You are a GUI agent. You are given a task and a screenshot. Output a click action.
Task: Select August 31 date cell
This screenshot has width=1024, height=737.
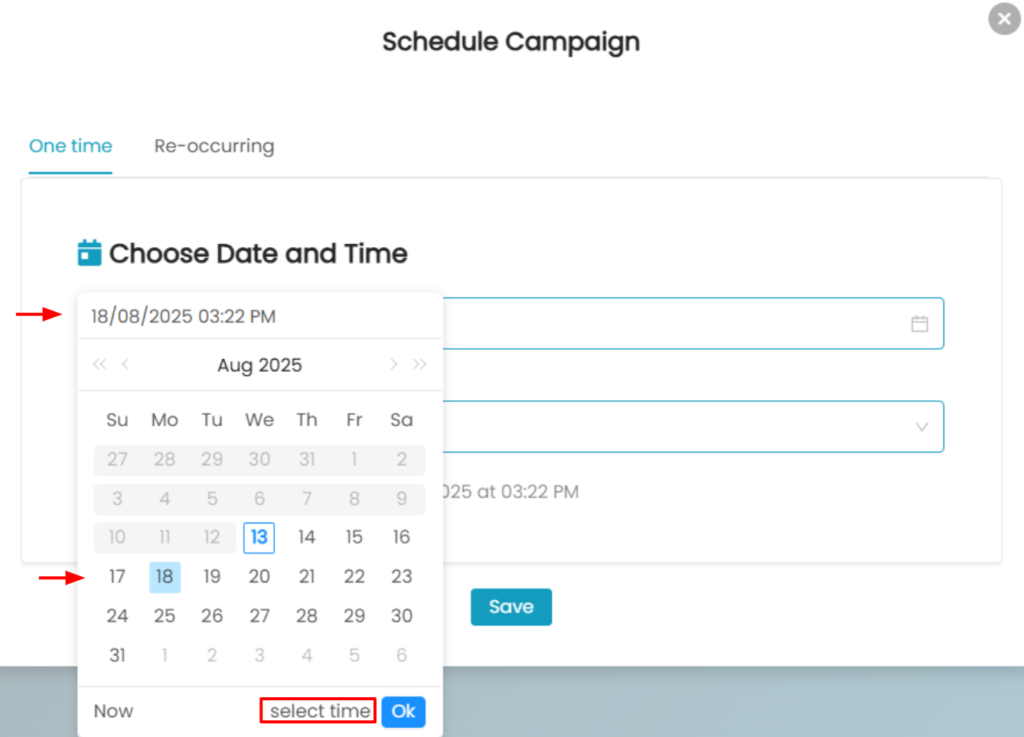(117, 655)
